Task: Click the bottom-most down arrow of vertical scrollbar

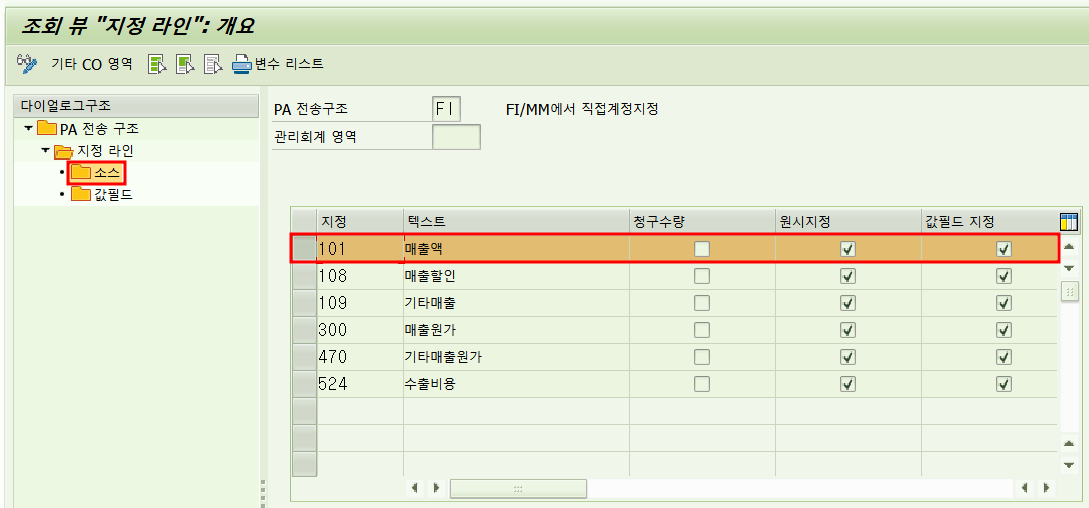Action: click(x=1069, y=465)
